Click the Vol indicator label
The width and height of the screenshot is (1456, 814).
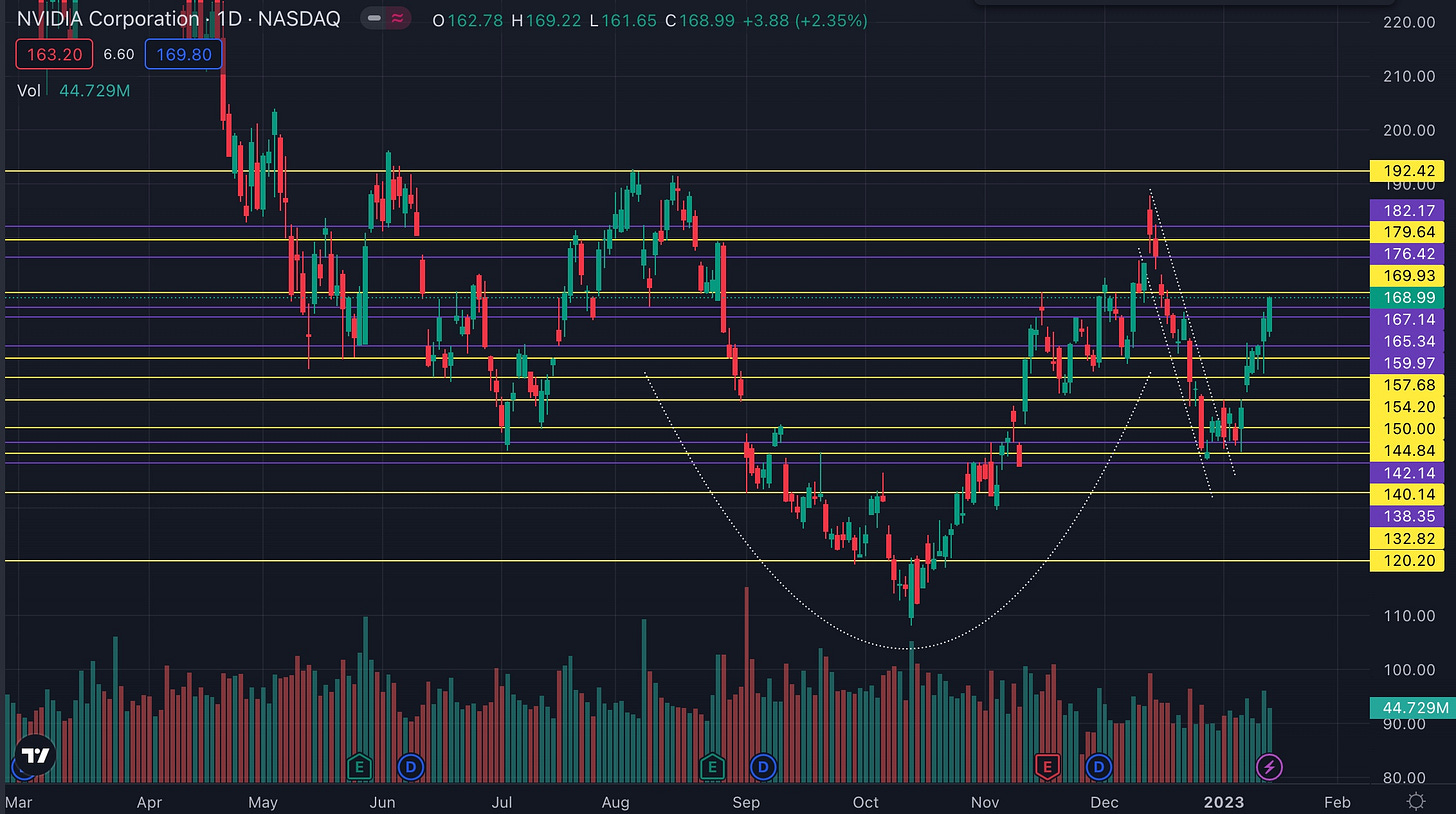29,90
